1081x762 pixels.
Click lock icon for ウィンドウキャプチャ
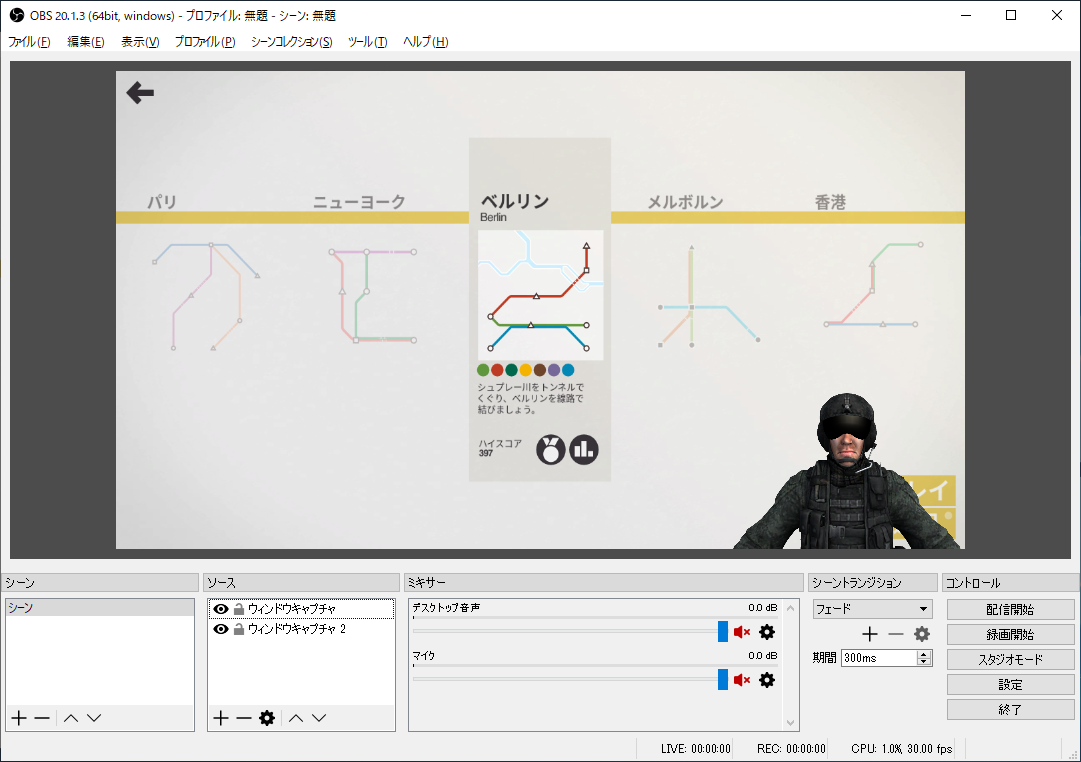239,609
